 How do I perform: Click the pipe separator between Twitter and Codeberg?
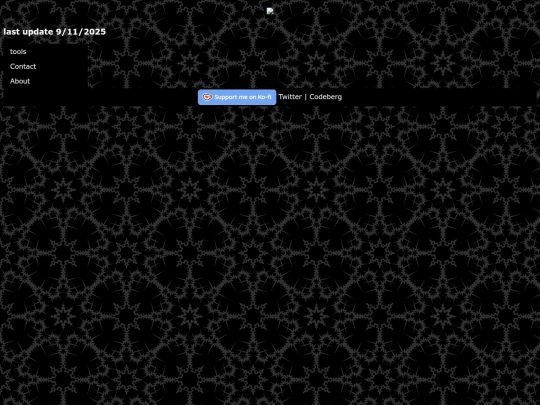click(x=305, y=97)
